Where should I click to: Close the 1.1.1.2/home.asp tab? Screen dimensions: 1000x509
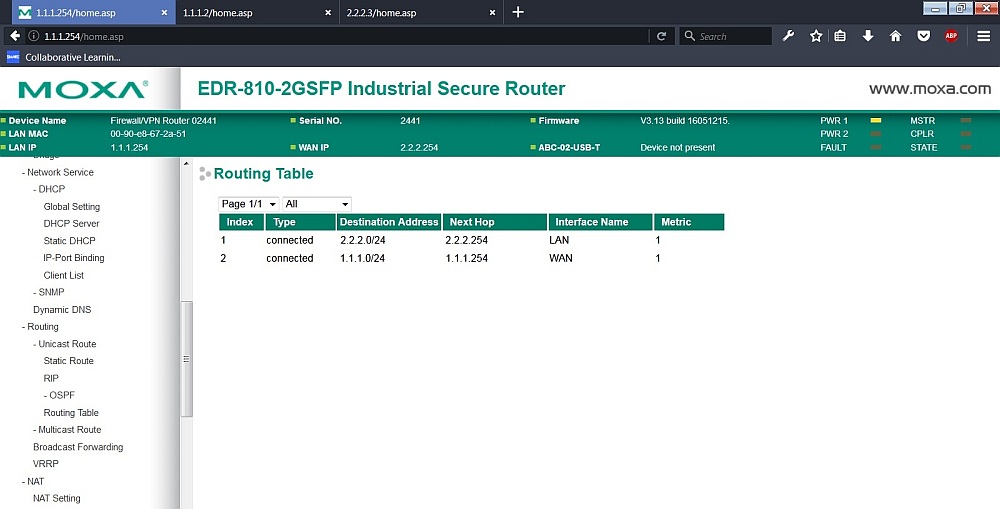point(328,13)
